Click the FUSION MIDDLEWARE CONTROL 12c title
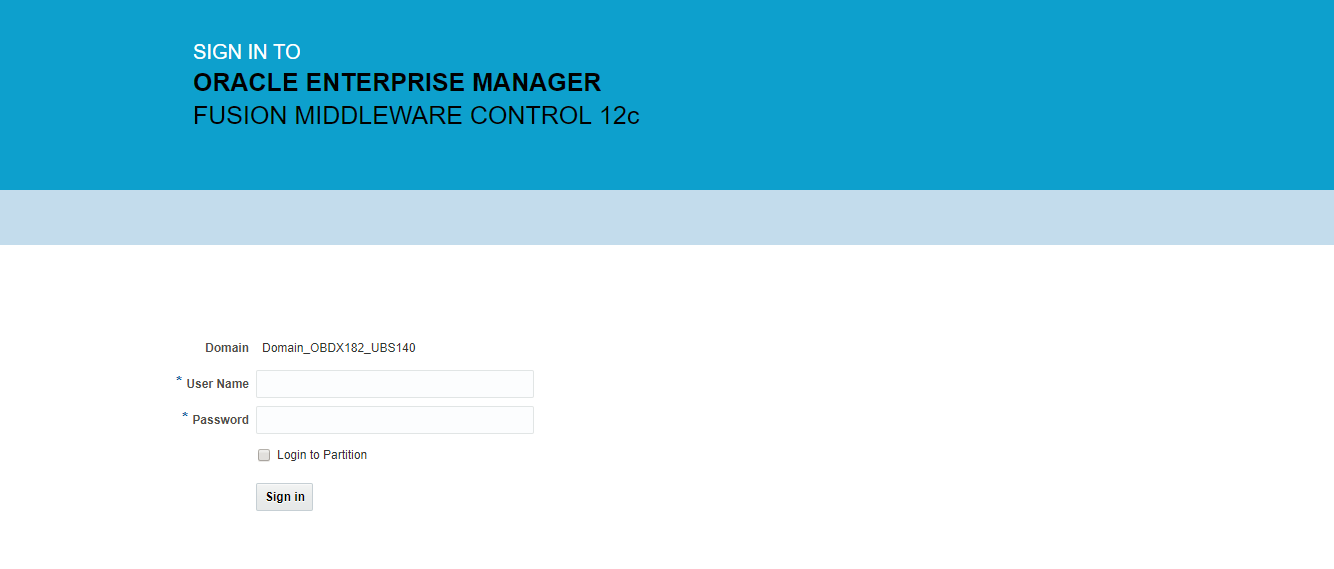Image resolution: width=1334 pixels, height=569 pixels. click(416, 116)
